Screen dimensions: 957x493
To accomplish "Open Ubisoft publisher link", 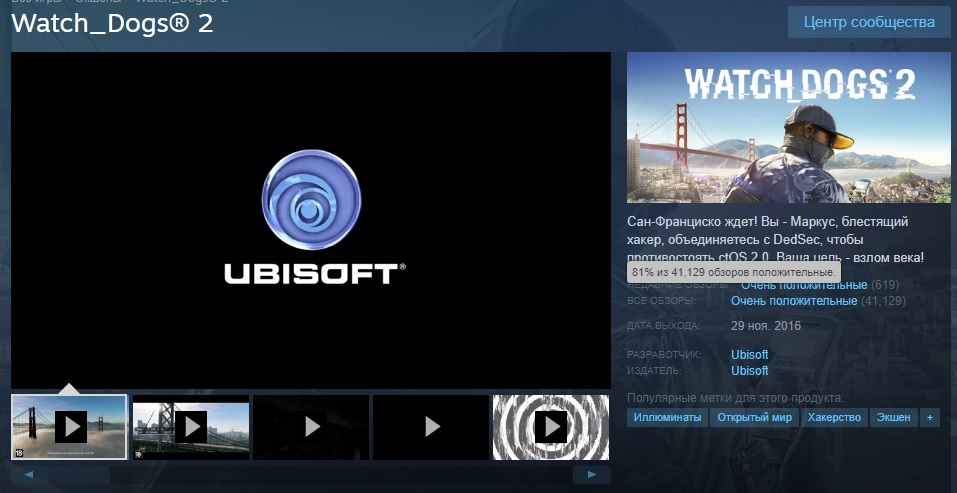I will pyautogui.click(x=749, y=371).
